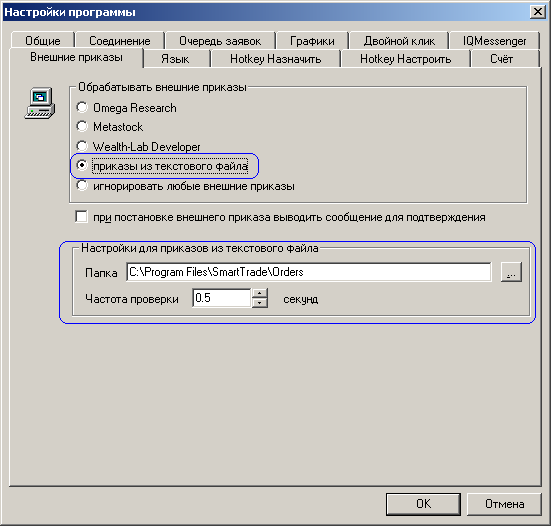Enable confirmation message checkbox for external orders
Image resolution: width=551 pixels, height=526 pixels.
81,216
